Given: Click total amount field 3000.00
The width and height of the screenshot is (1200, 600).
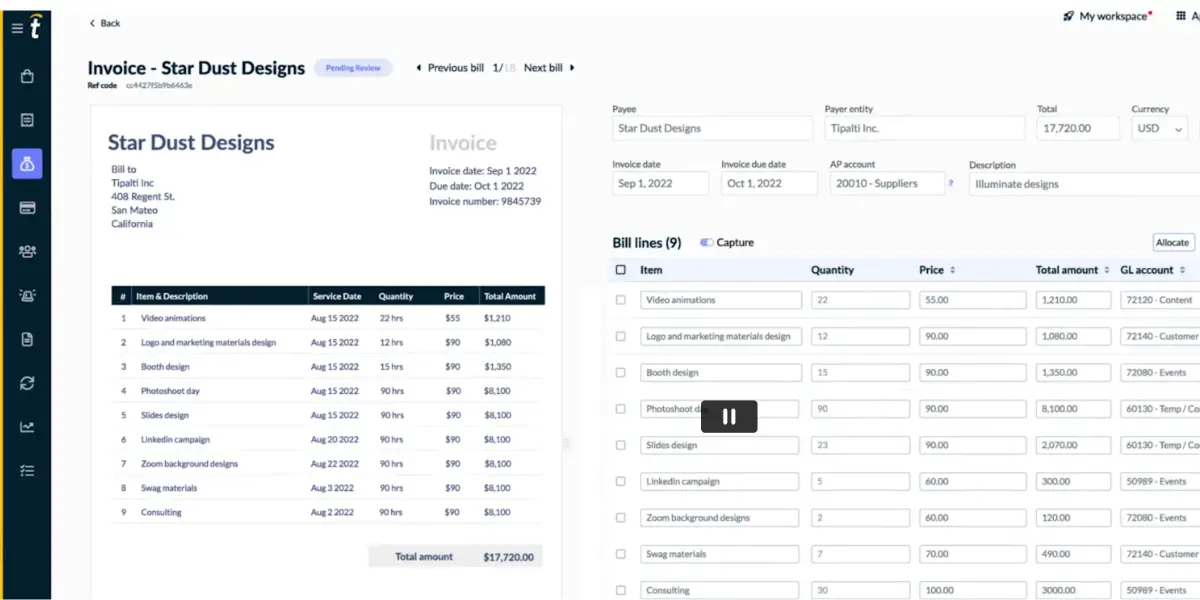Looking at the screenshot, I should click(1073, 590).
